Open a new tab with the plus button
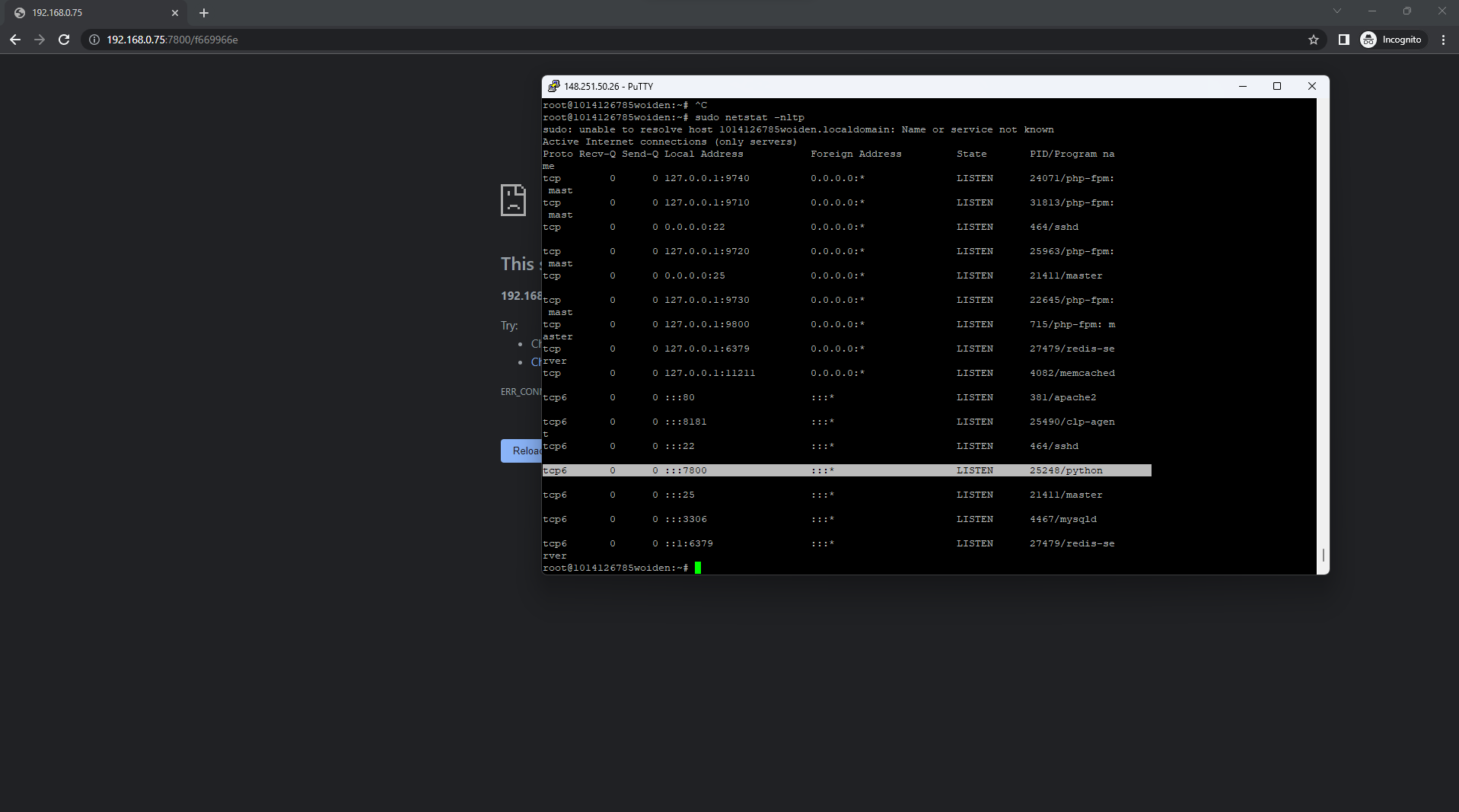1459x812 pixels. pyautogui.click(x=204, y=13)
